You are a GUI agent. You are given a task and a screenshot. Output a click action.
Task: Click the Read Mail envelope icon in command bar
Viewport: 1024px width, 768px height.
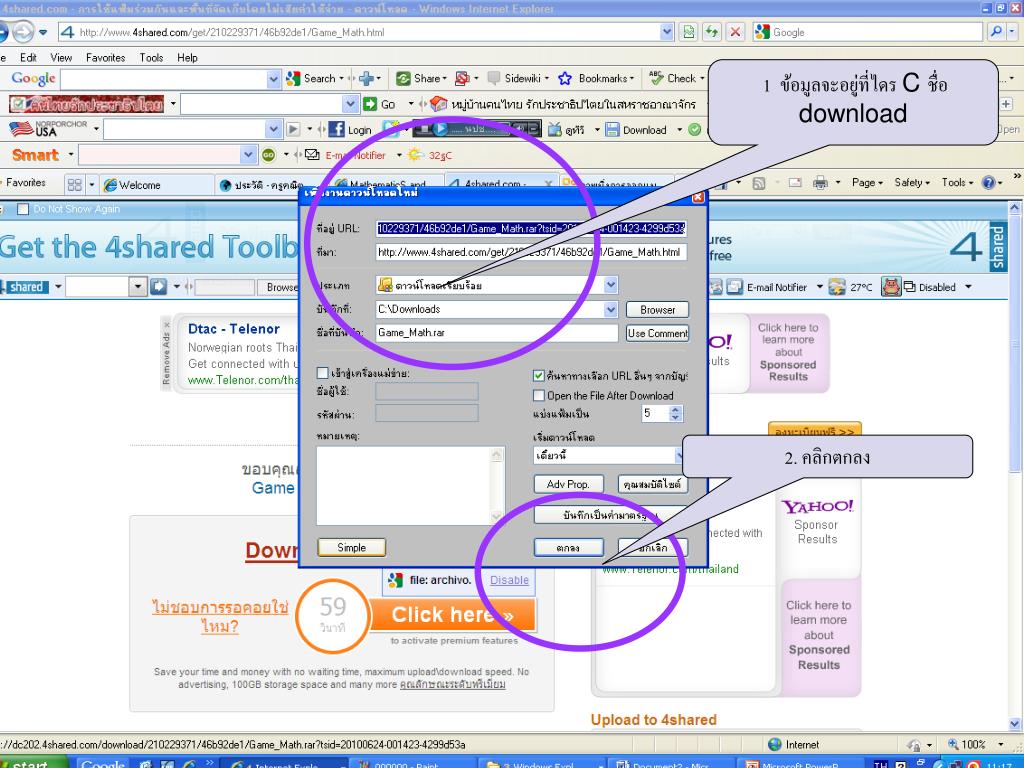tap(795, 183)
